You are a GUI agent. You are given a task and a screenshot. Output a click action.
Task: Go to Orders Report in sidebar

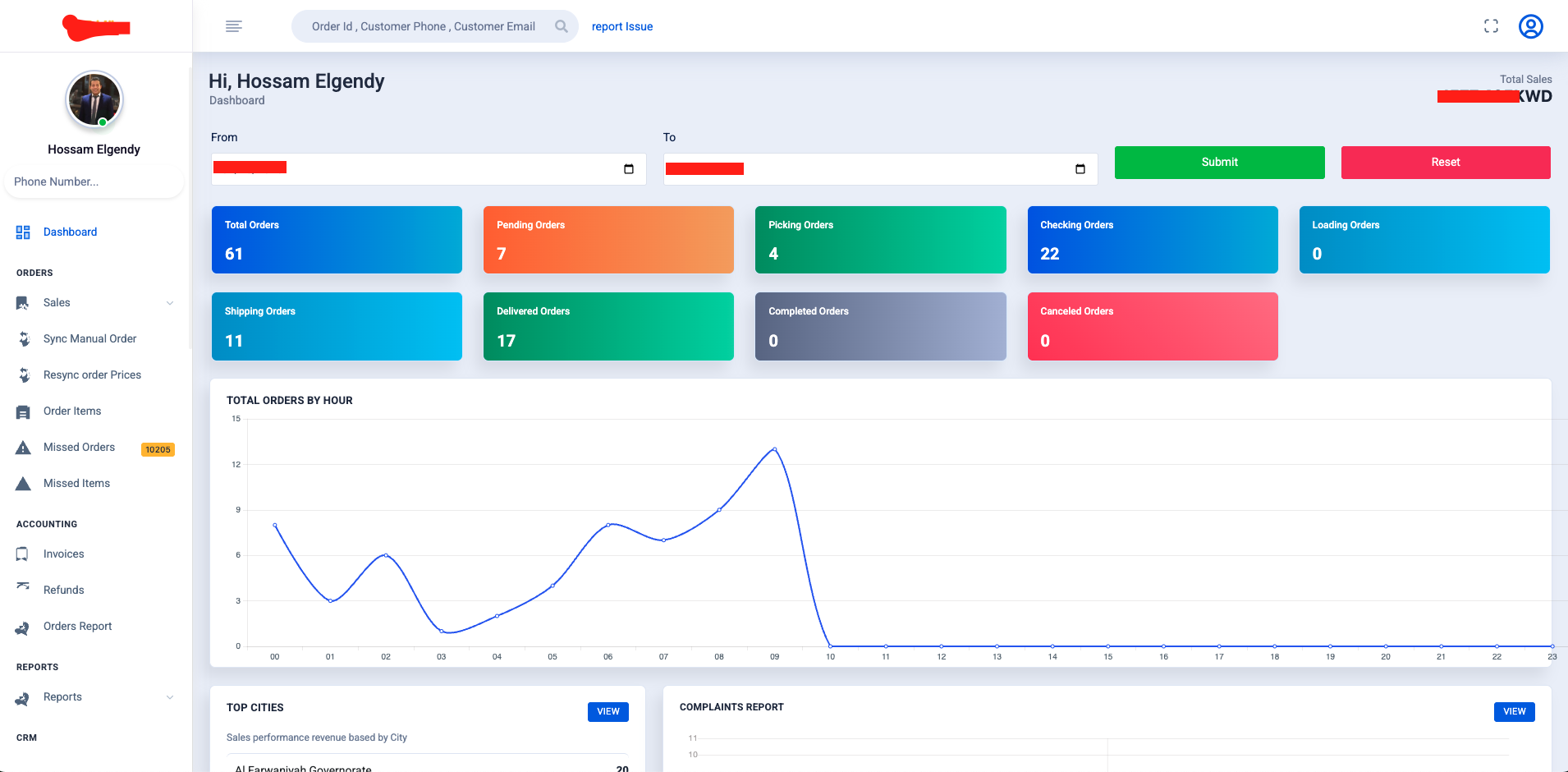pos(77,626)
